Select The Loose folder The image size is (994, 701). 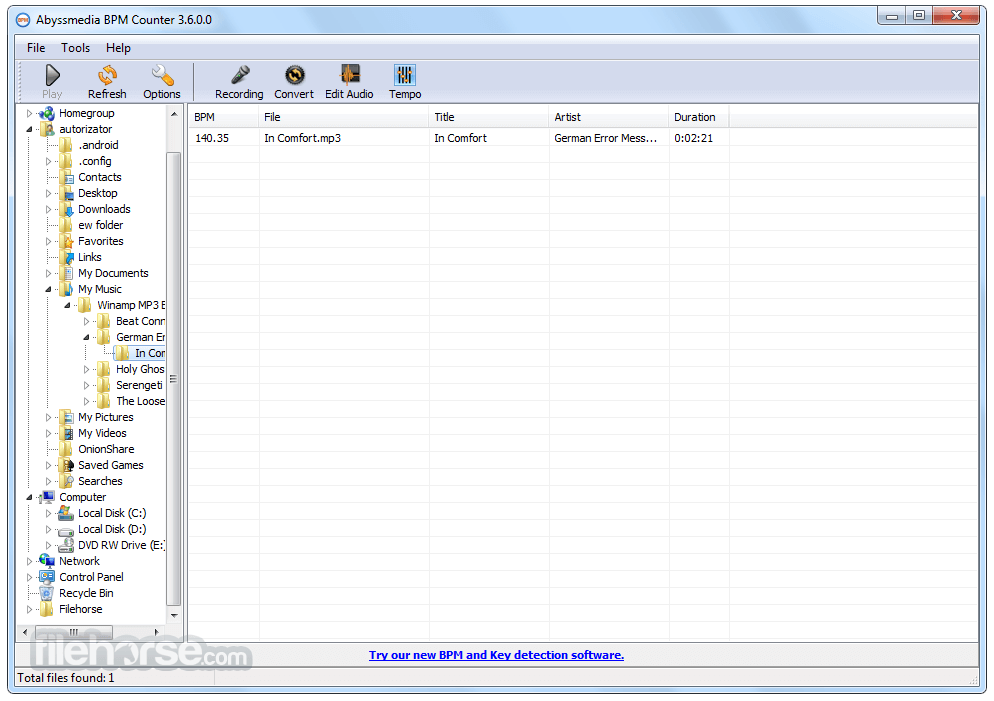[140, 401]
